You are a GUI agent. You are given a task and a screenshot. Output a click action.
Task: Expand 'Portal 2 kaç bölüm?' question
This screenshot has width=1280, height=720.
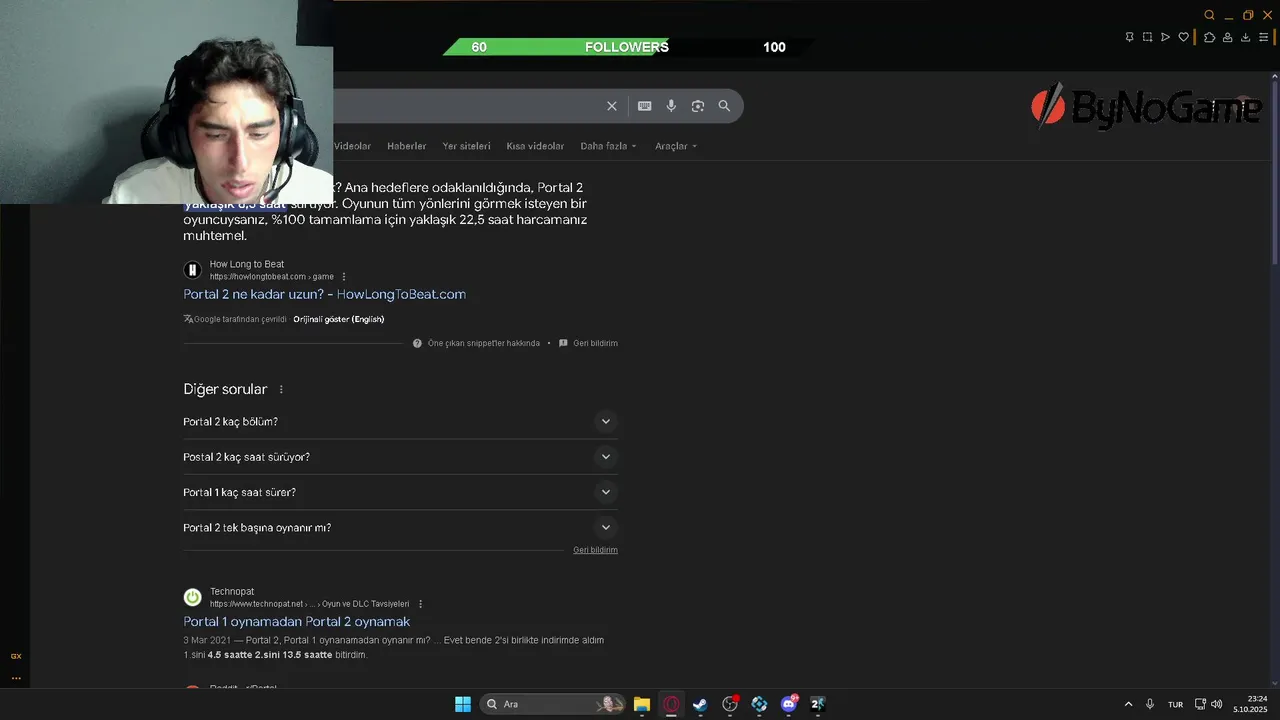[x=400, y=421]
